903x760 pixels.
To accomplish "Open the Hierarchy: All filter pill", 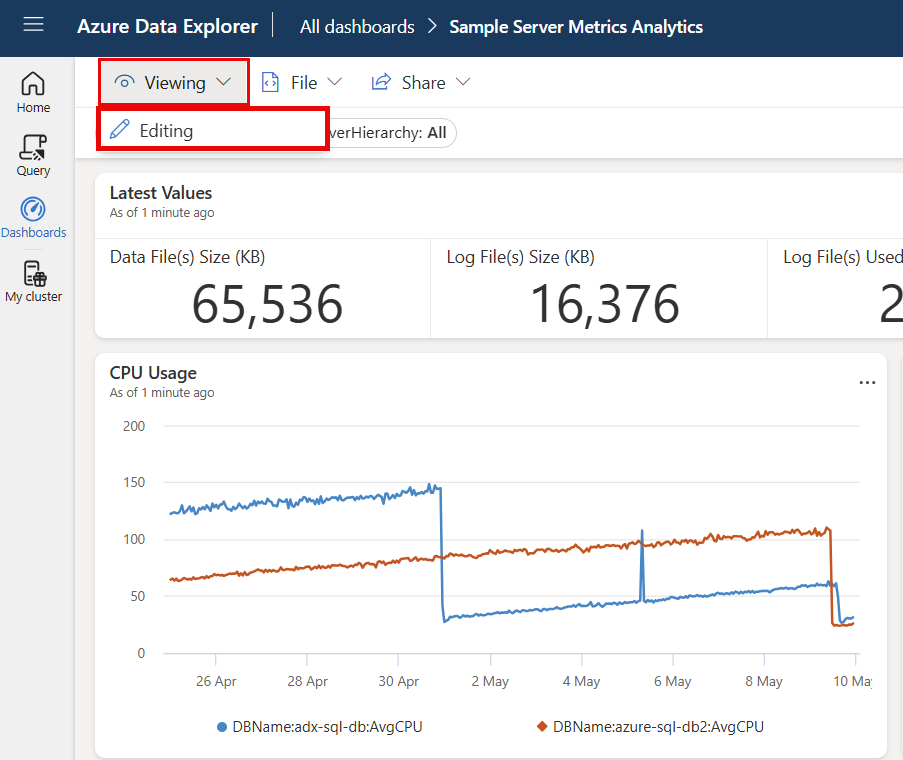I will 392,133.
